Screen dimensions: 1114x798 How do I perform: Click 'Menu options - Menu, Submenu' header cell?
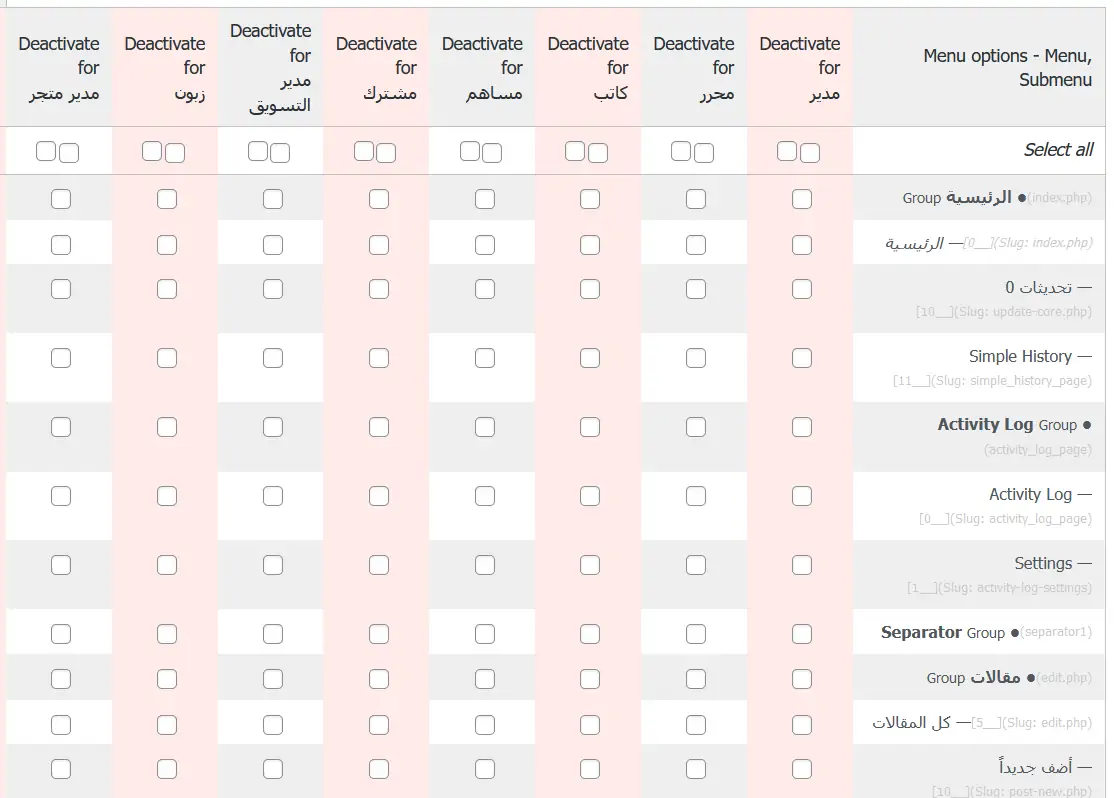(x=1007, y=68)
